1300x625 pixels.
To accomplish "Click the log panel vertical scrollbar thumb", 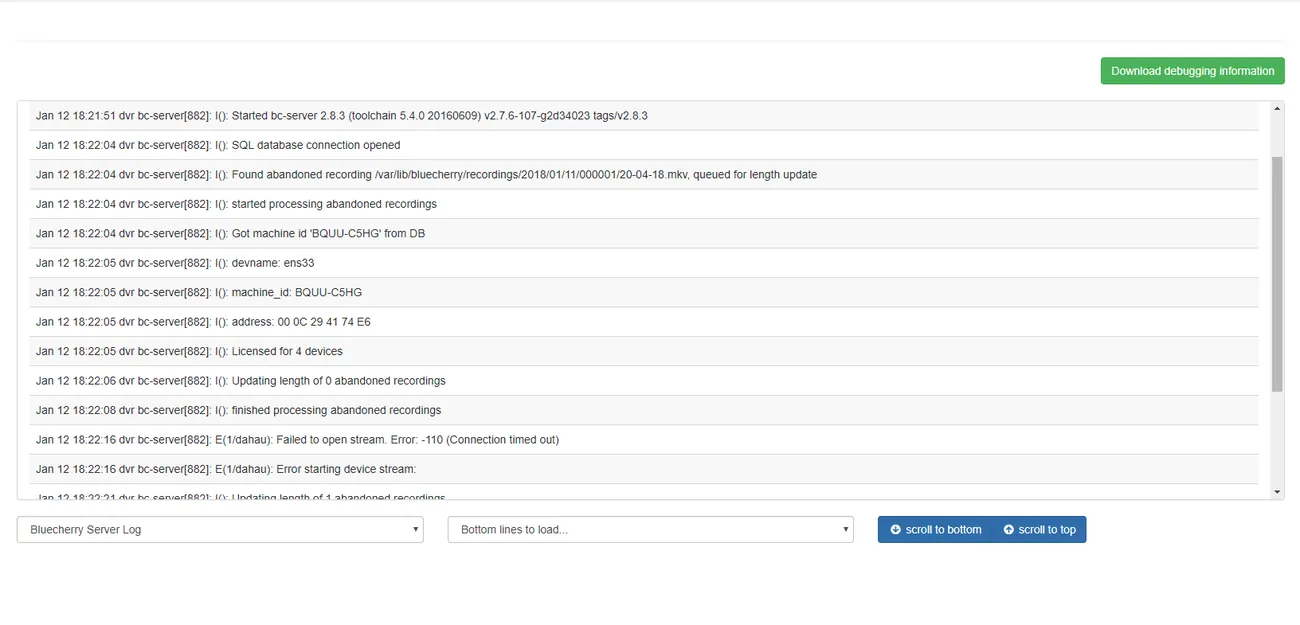I will (x=1277, y=273).
